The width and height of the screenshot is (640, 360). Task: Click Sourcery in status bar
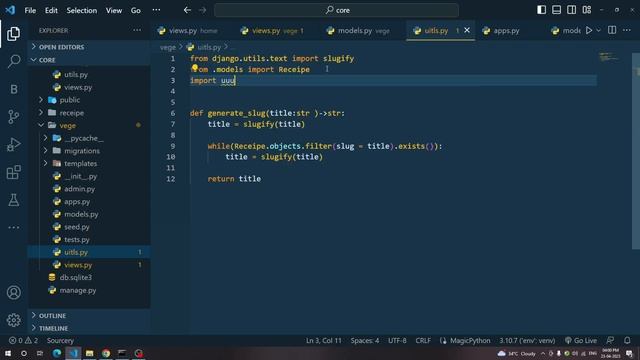tap(60, 340)
